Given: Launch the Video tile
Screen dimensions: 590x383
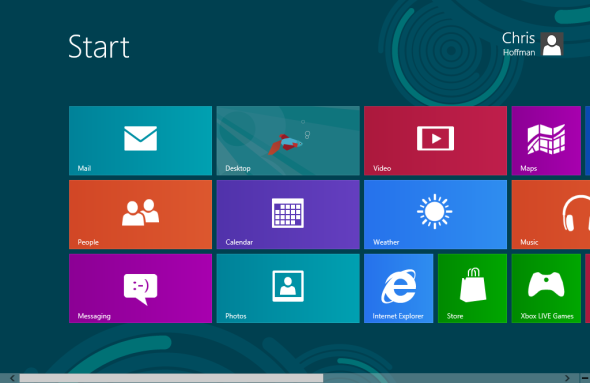Looking at the screenshot, I should (x=435, y=141).
